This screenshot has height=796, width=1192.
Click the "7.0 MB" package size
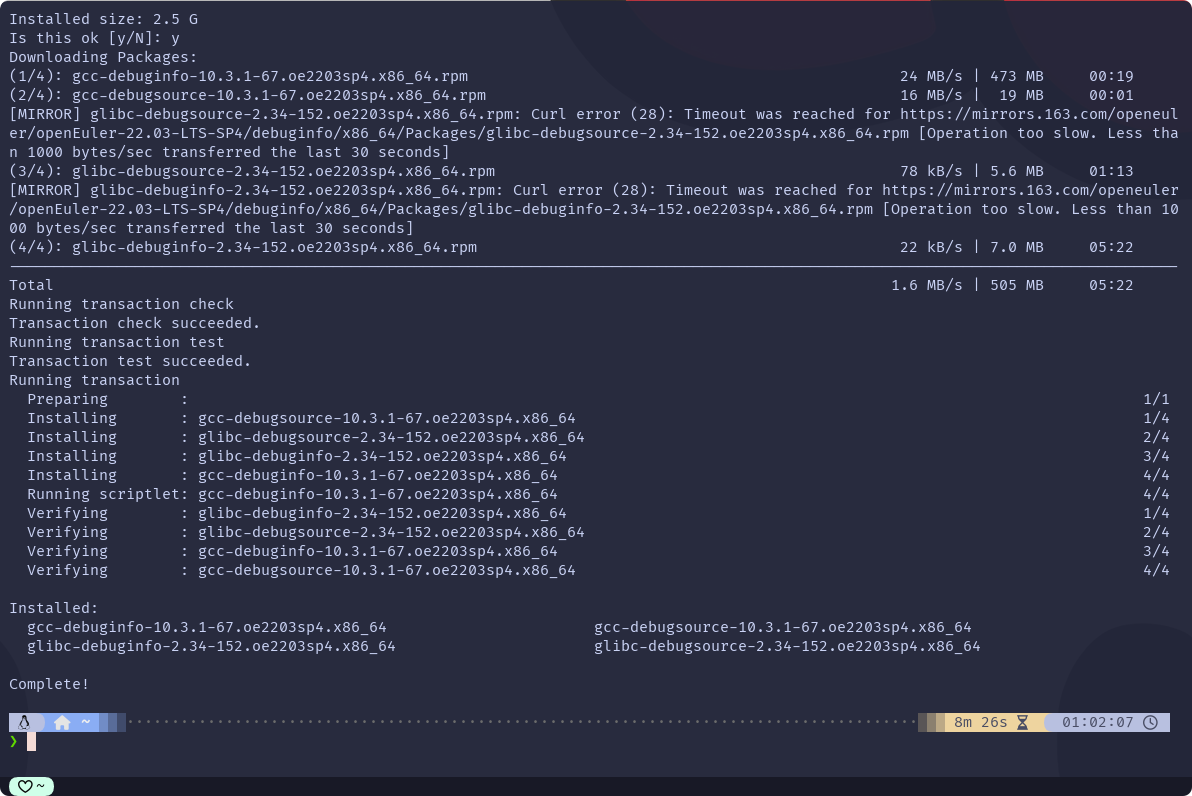coord(1016,247)
